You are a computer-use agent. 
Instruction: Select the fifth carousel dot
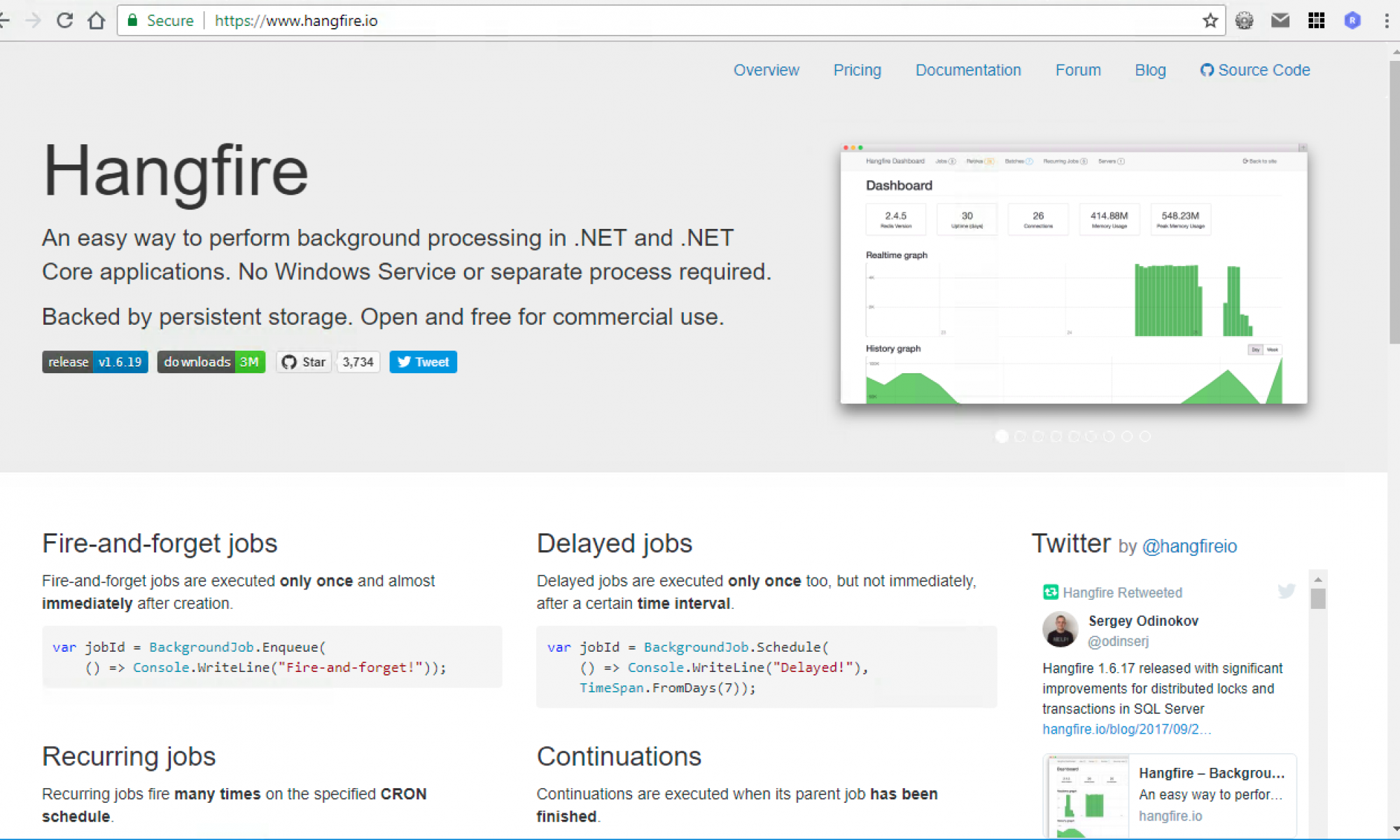(x=1074, y=436)
